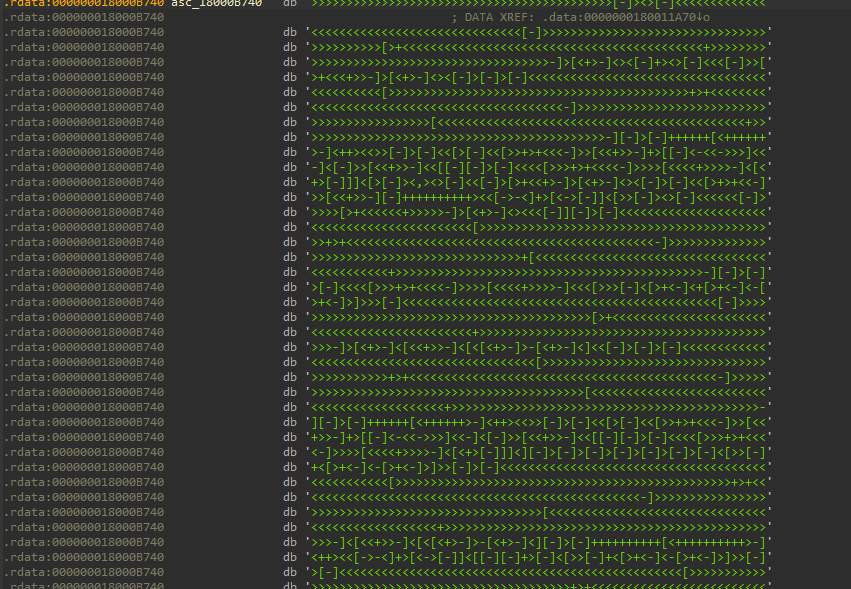
Task: Select the string starting '>>>-]<[<<+>>-]<[<[<+>-]'
Action: 538,542
